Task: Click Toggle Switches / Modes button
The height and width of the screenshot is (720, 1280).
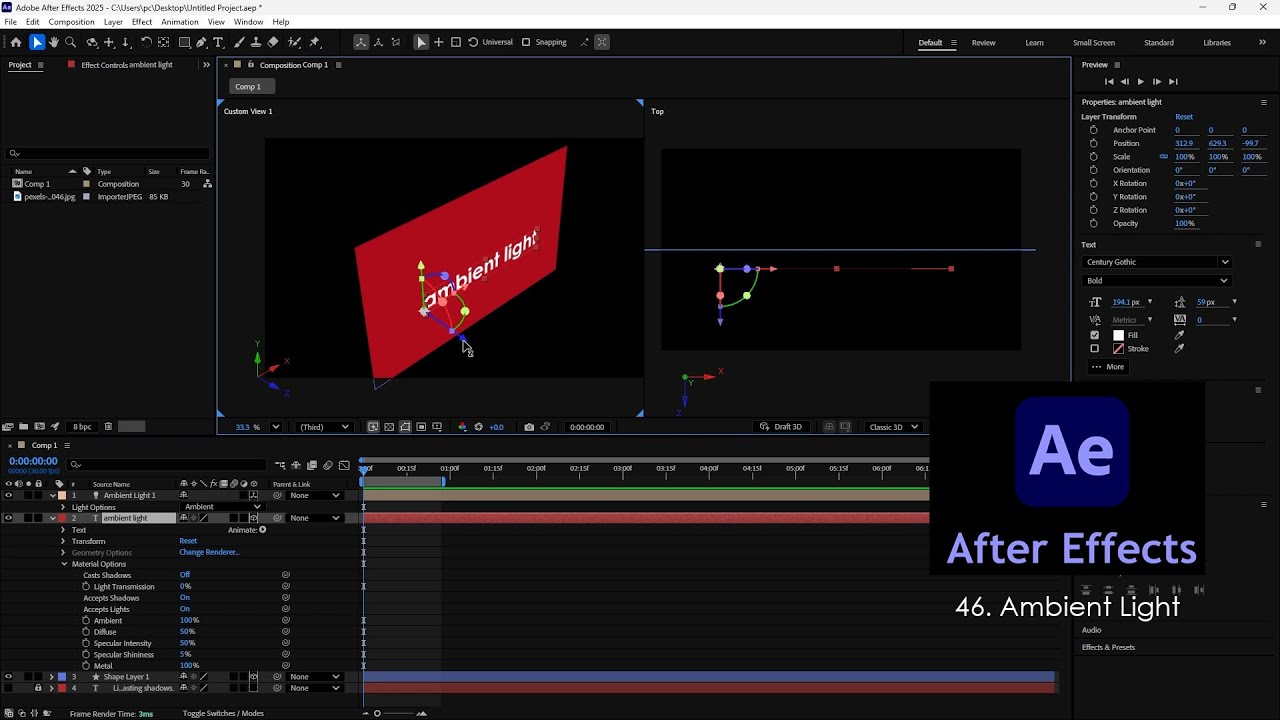Action: 223,713
